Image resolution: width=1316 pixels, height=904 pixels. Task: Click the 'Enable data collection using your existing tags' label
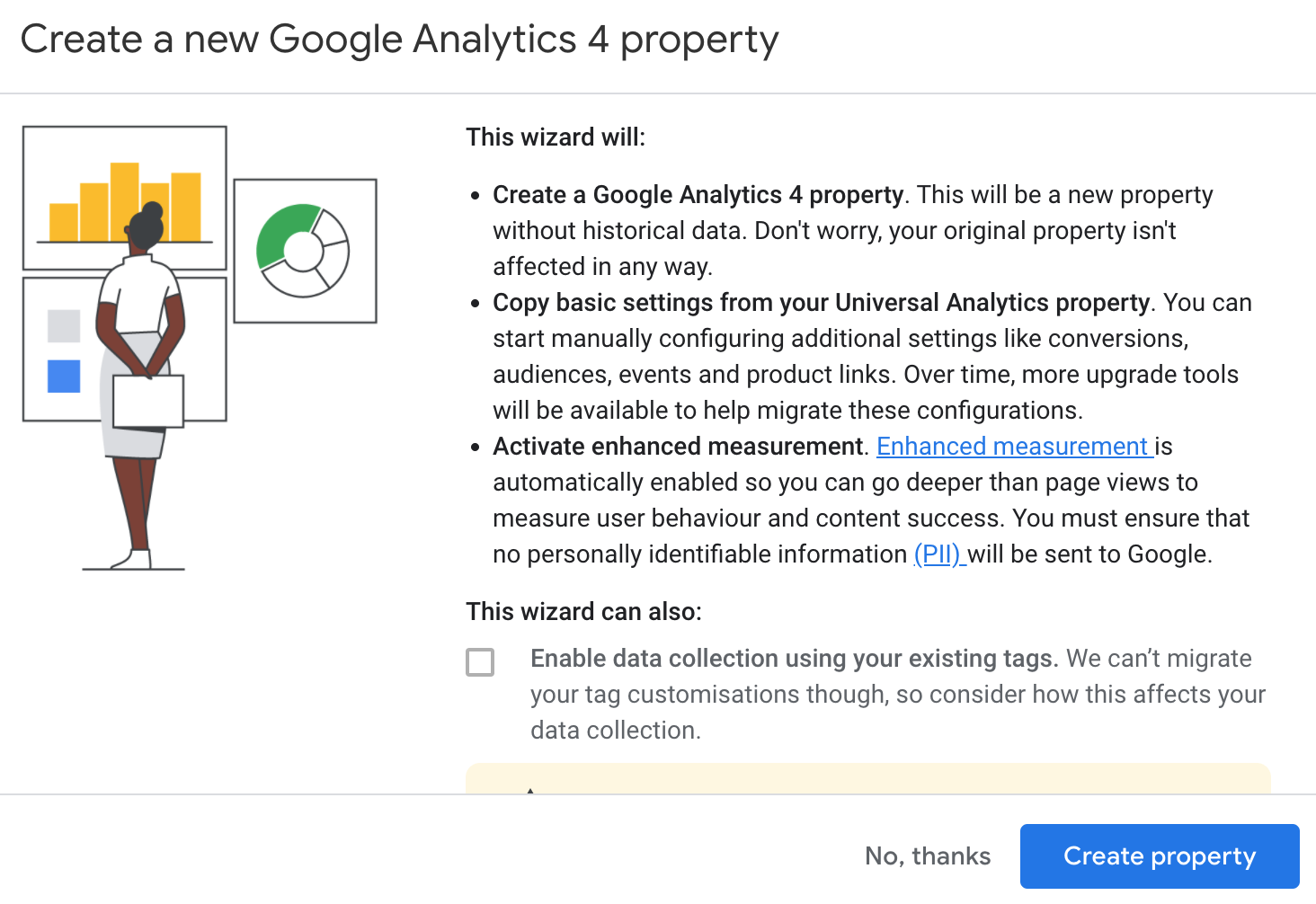point(794,659)
